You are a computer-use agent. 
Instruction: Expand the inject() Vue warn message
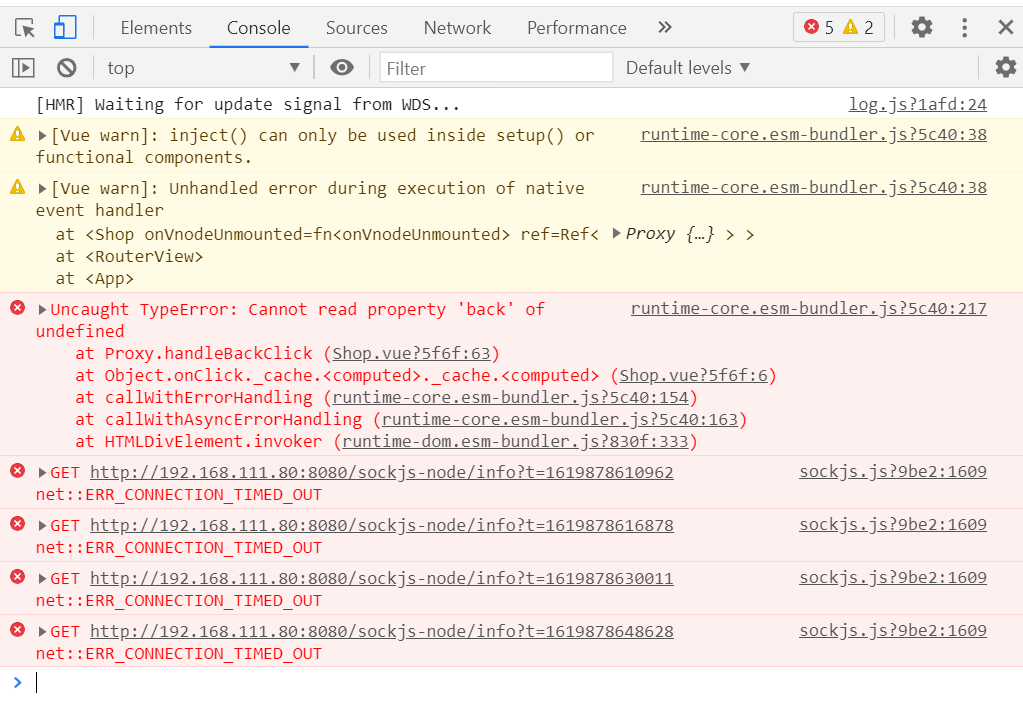click(43, 136)
